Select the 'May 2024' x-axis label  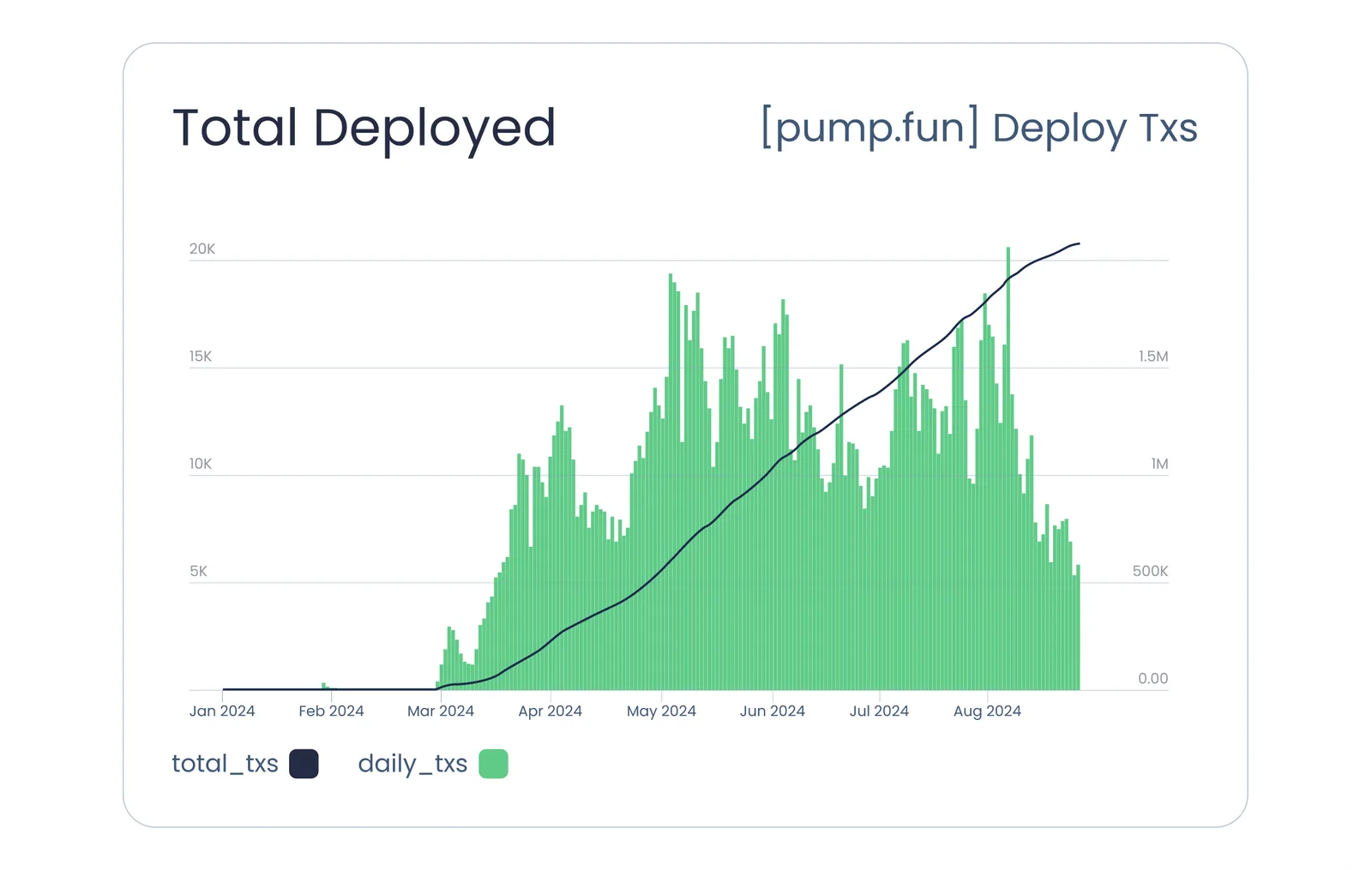click(x=661, y=711)
